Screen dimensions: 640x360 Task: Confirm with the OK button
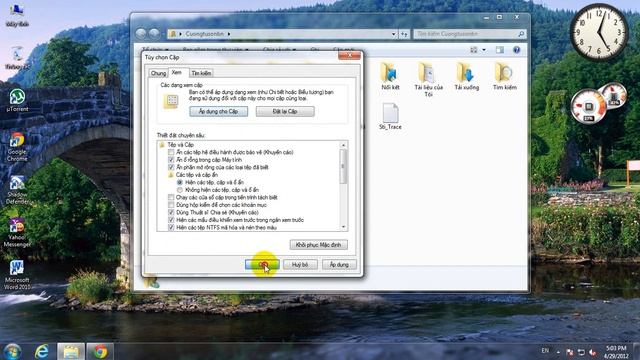click(262, 264)
